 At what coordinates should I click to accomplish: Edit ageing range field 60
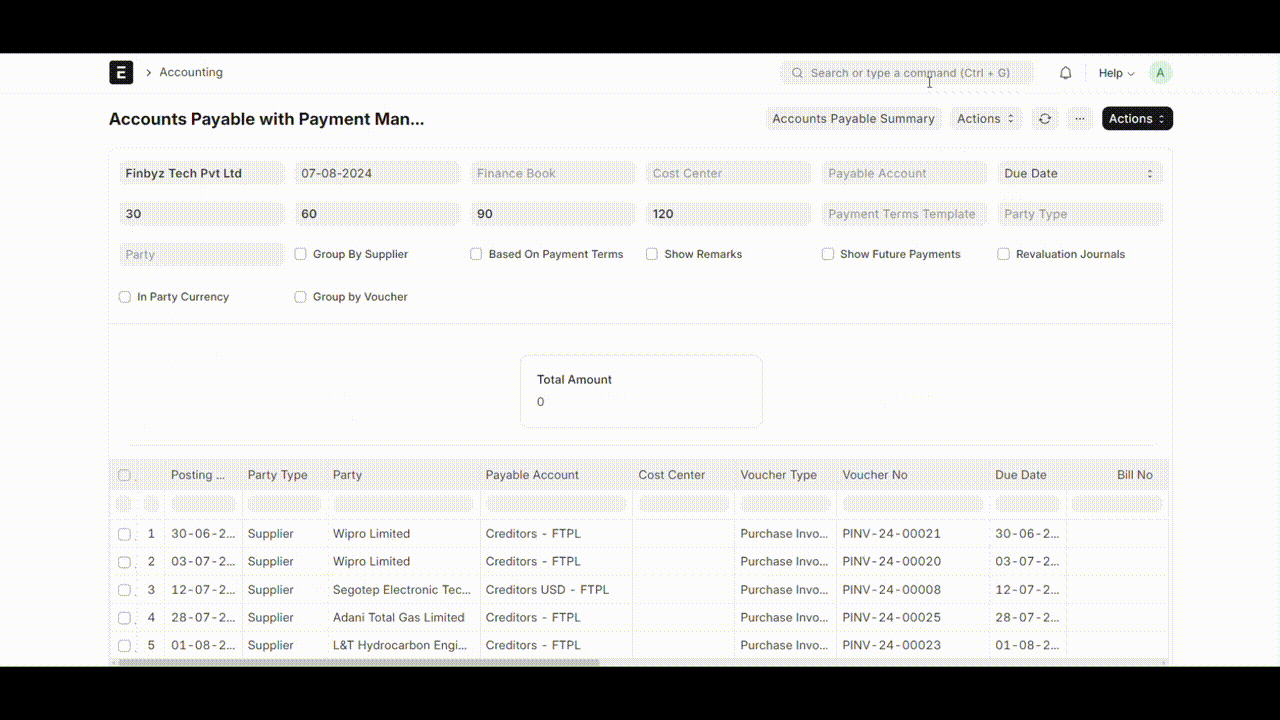pyautogui.click(x=377, y=214)
